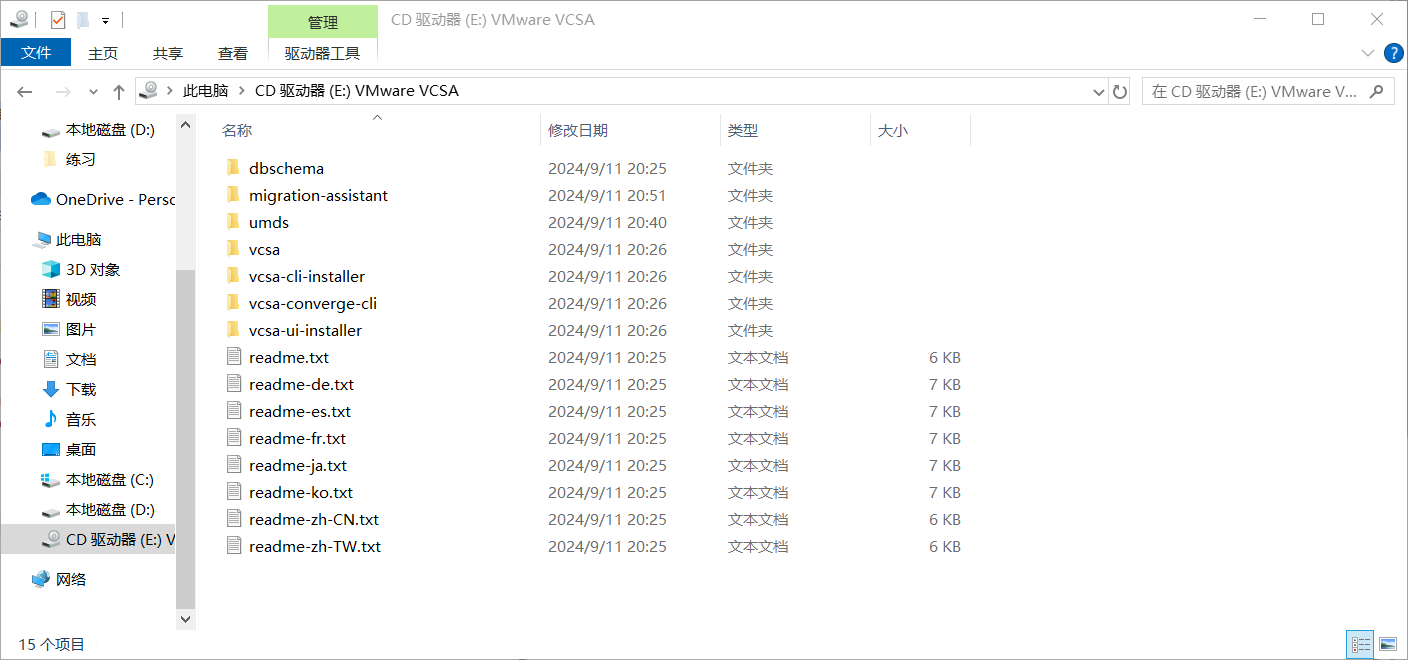Go up one folder level
This screenshot has height=660, width=1408.
pos(119,91)
